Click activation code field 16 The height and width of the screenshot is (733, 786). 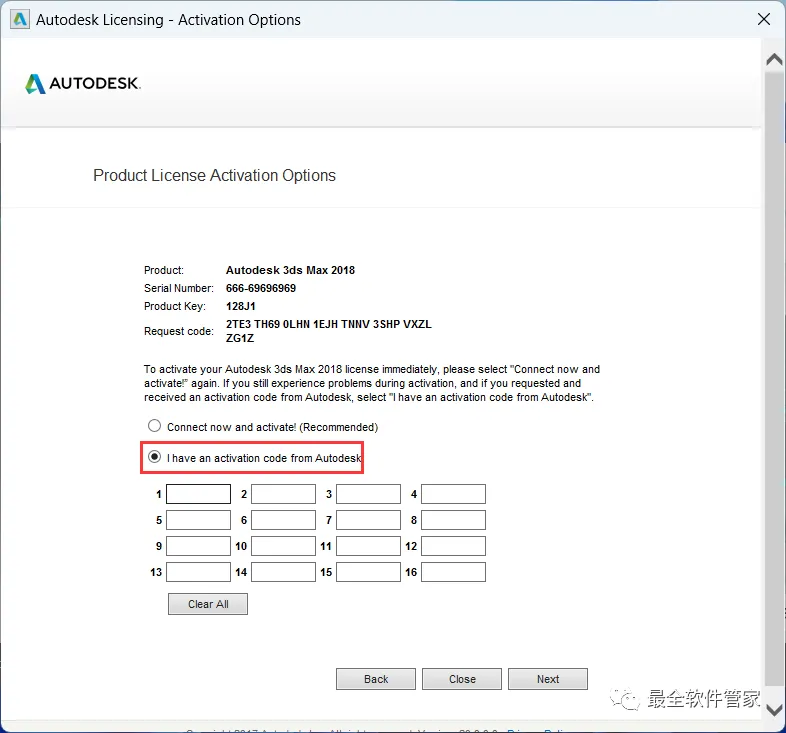point(453,572)
